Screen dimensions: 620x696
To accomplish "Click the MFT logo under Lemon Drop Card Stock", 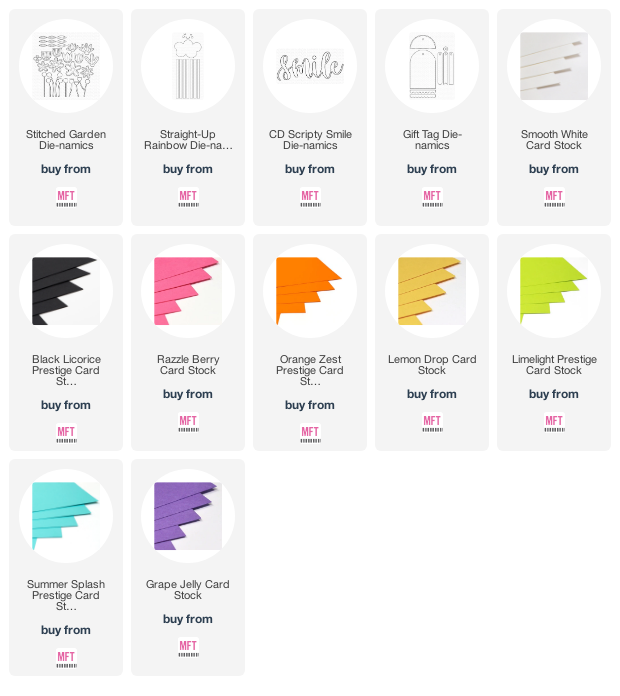I will click(432, 423).
